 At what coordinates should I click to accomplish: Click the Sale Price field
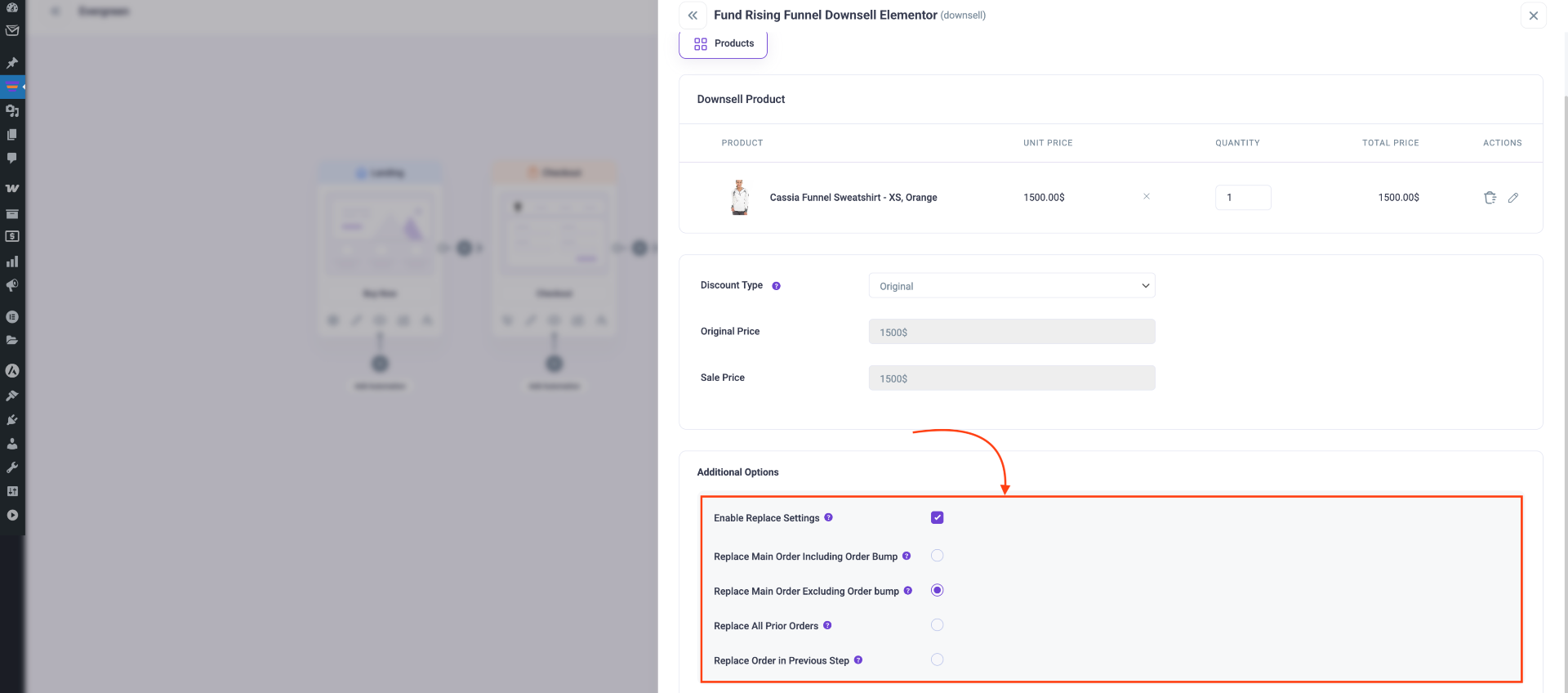[1012, 378]
